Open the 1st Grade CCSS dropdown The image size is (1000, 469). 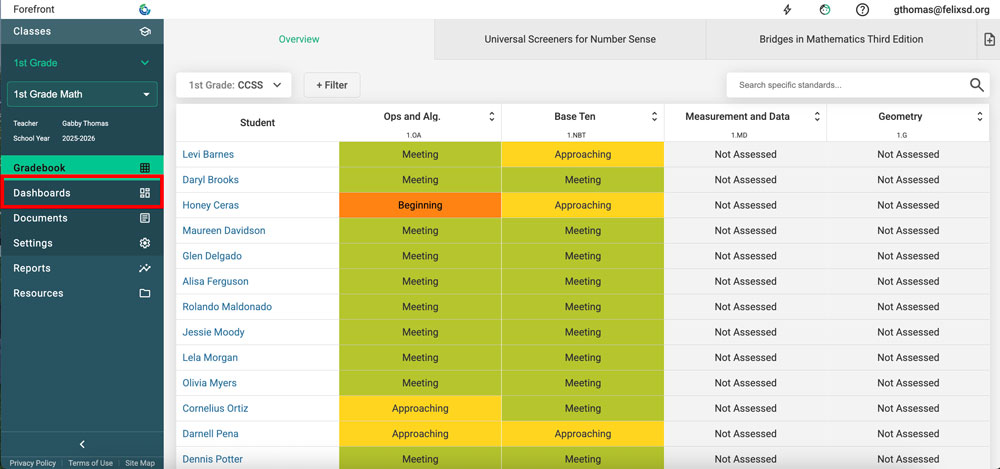[x=234, y=85]
